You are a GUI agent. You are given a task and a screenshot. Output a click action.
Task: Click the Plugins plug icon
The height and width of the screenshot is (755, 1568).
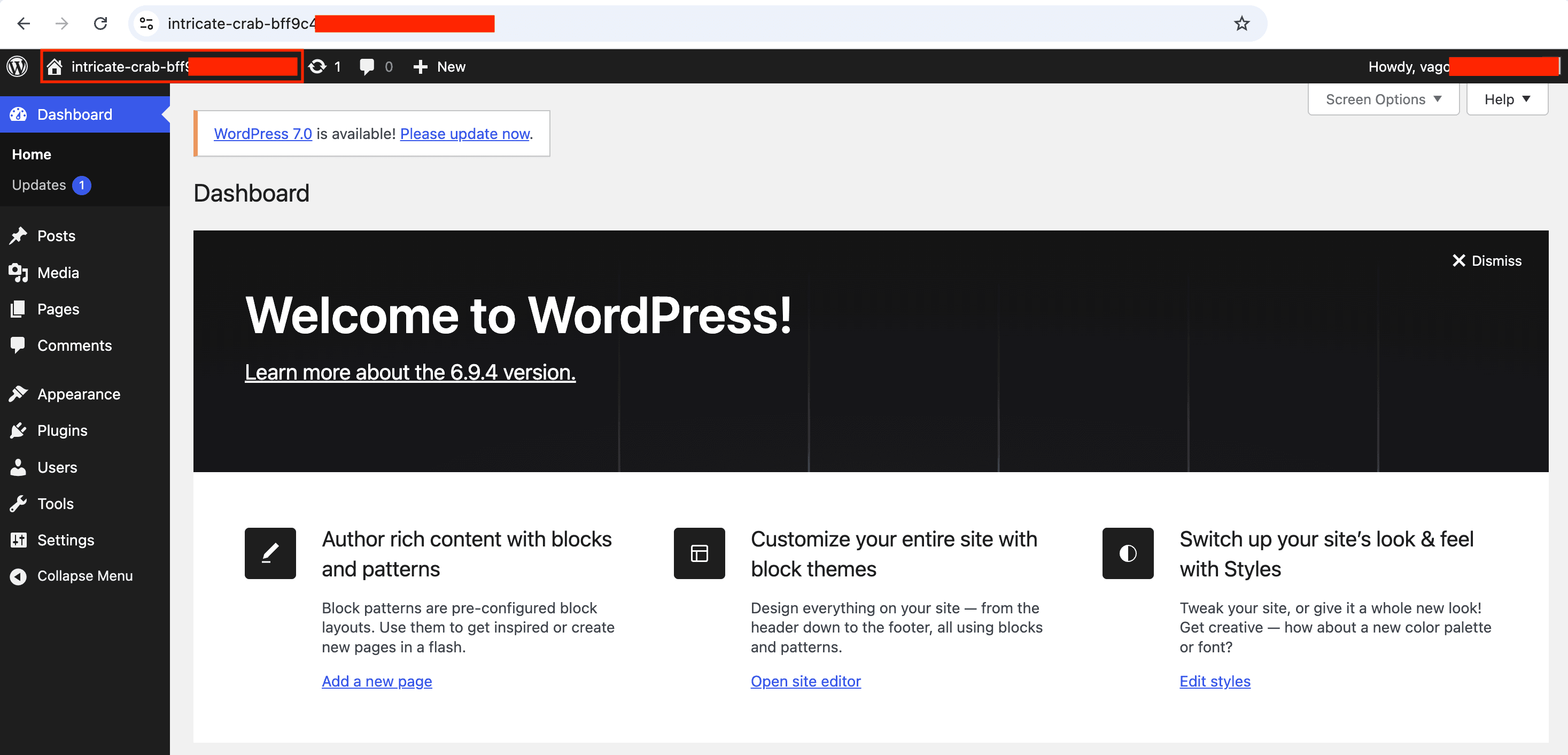coord(18,430)
